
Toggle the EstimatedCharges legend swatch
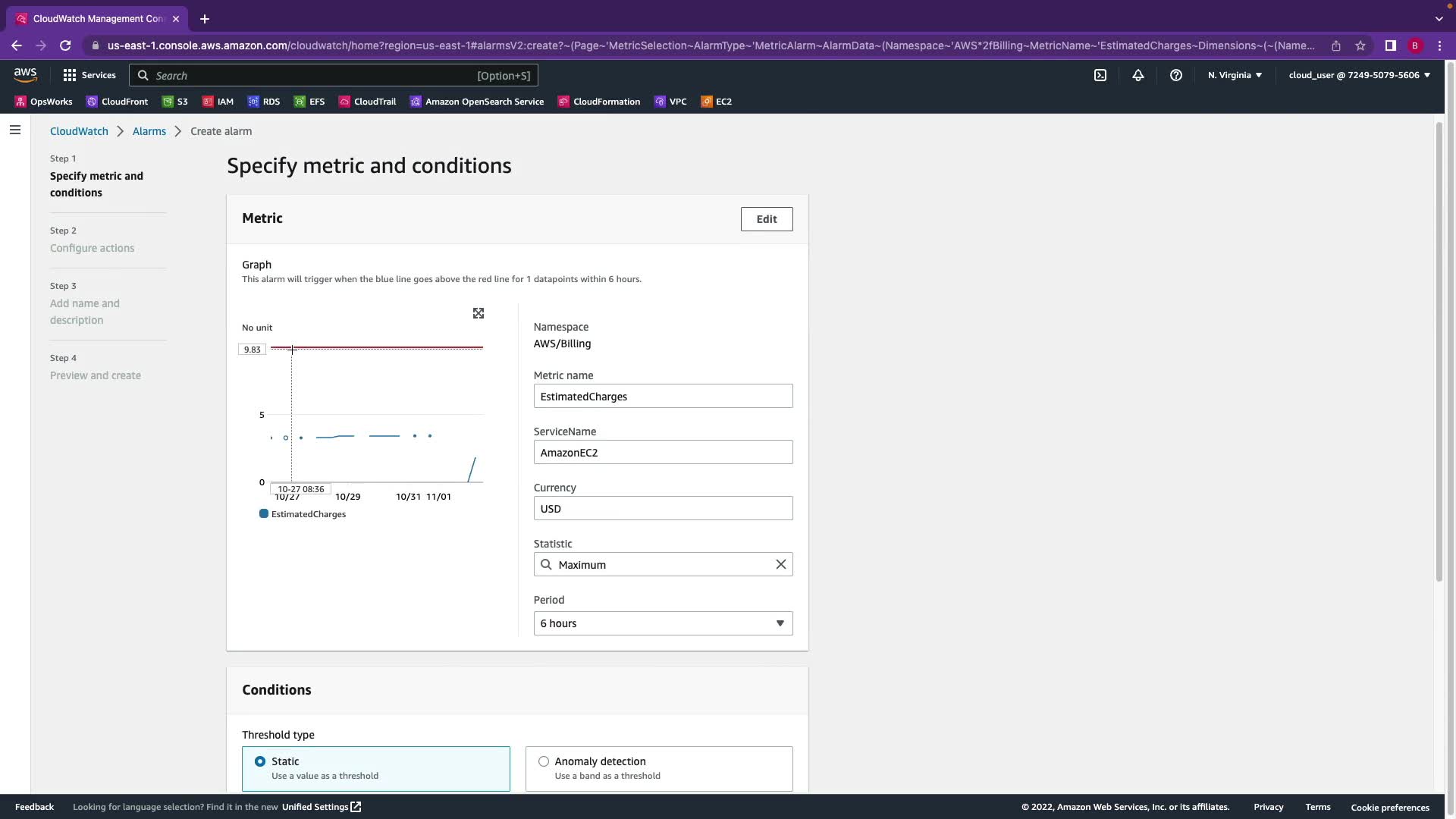(x=264, y=514)
